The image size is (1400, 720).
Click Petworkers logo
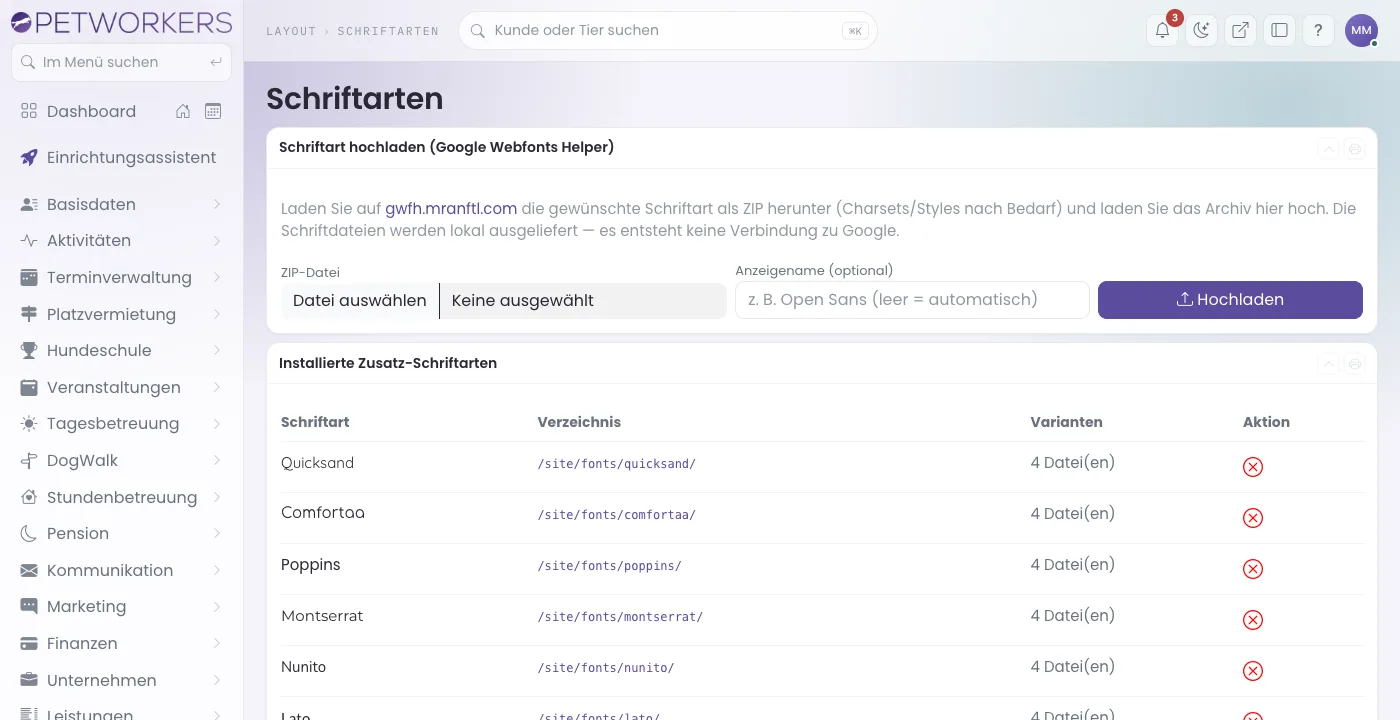121,21
